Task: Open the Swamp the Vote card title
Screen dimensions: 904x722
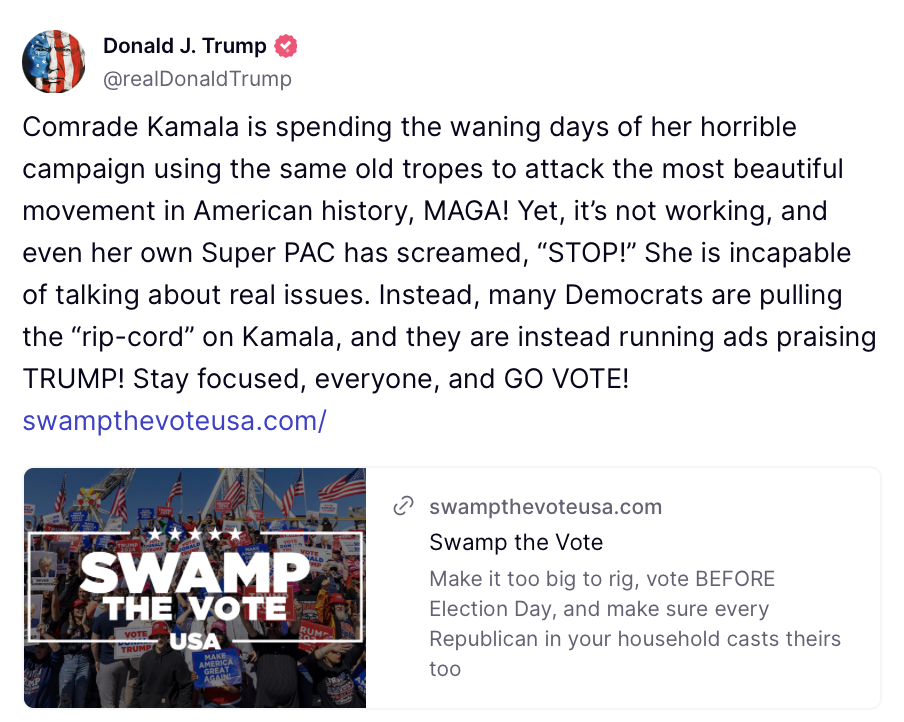Action: tap(516, 542)
